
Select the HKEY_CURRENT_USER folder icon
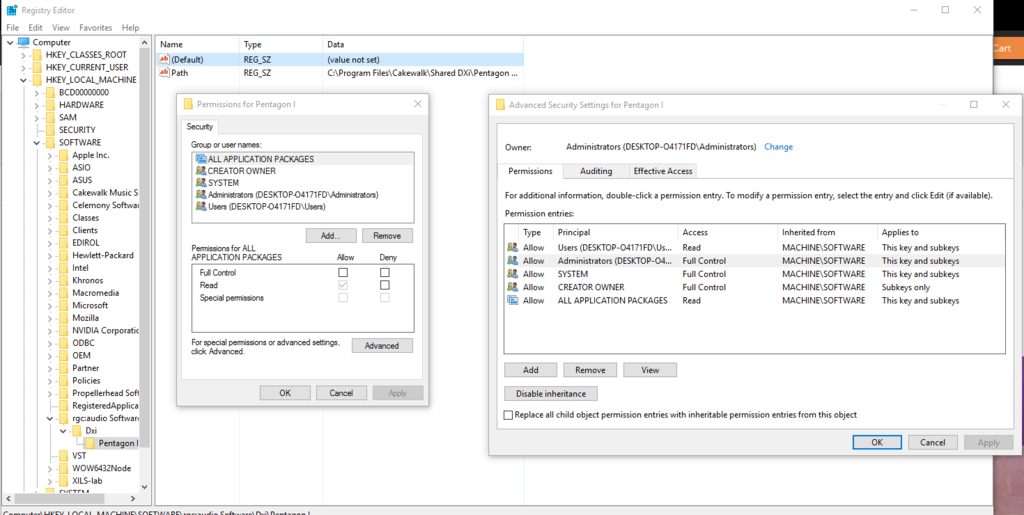pos(38,68)
